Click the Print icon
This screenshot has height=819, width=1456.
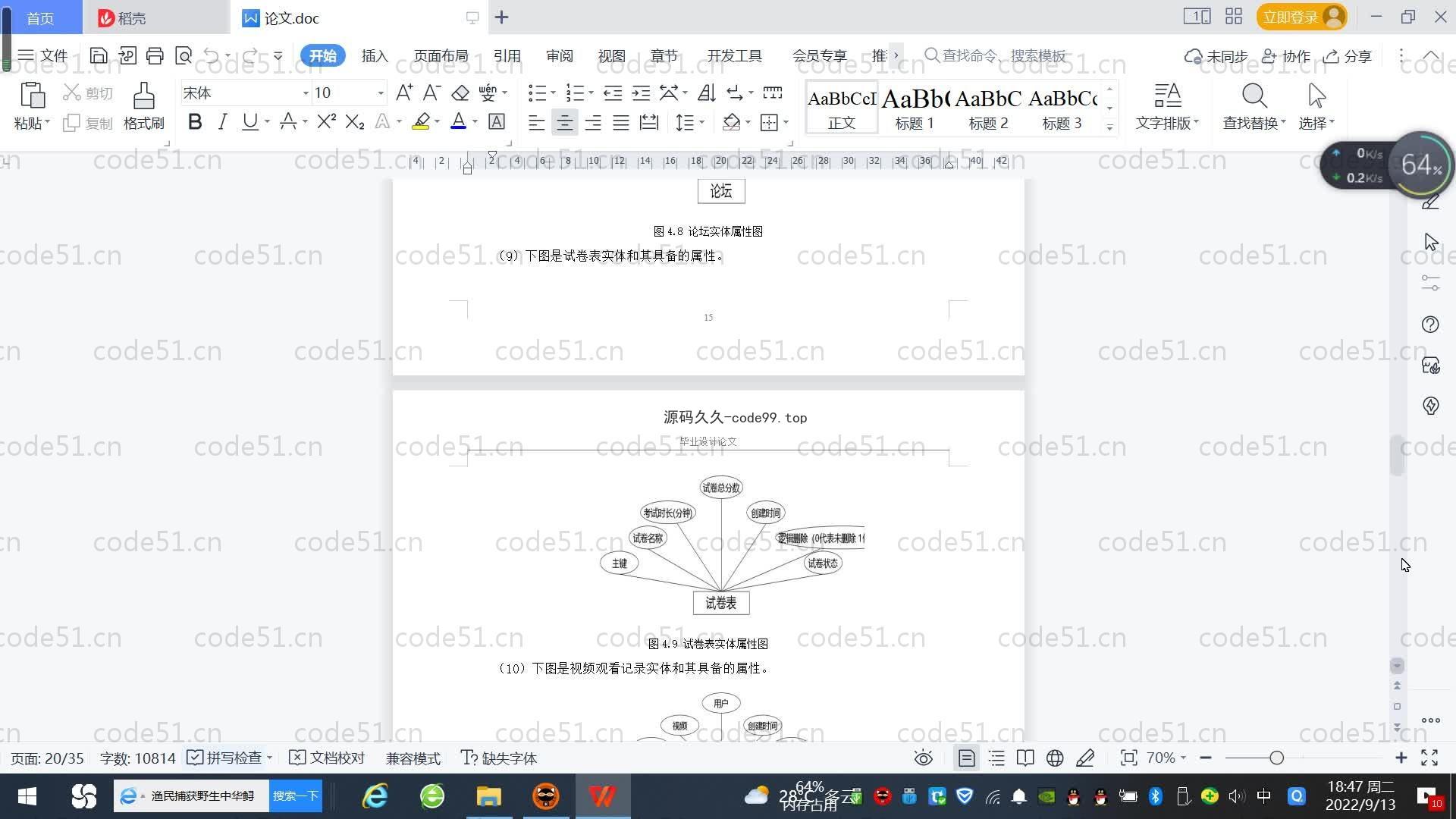(x=155, y=55)
